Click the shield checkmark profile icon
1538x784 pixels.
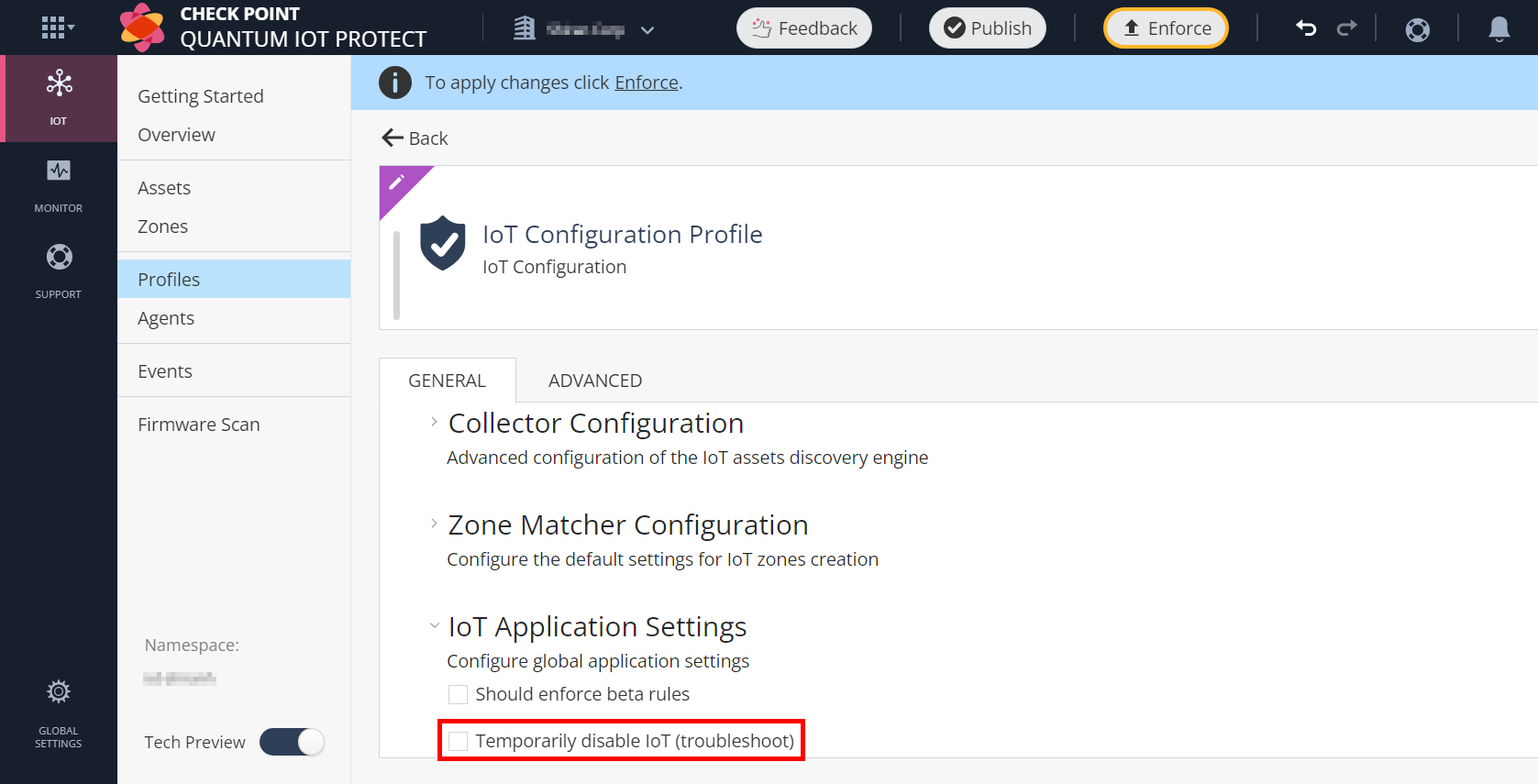(x=443, y=243)
